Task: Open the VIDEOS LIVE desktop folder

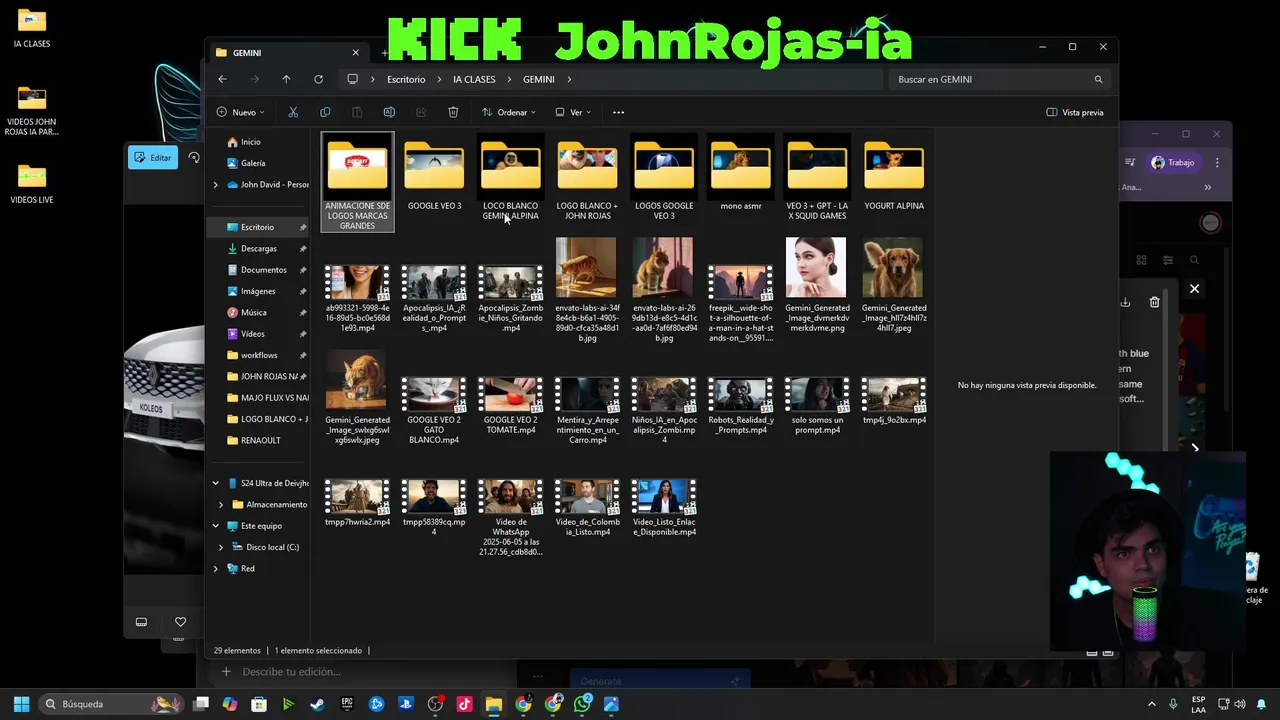Action: click(32, 184)
